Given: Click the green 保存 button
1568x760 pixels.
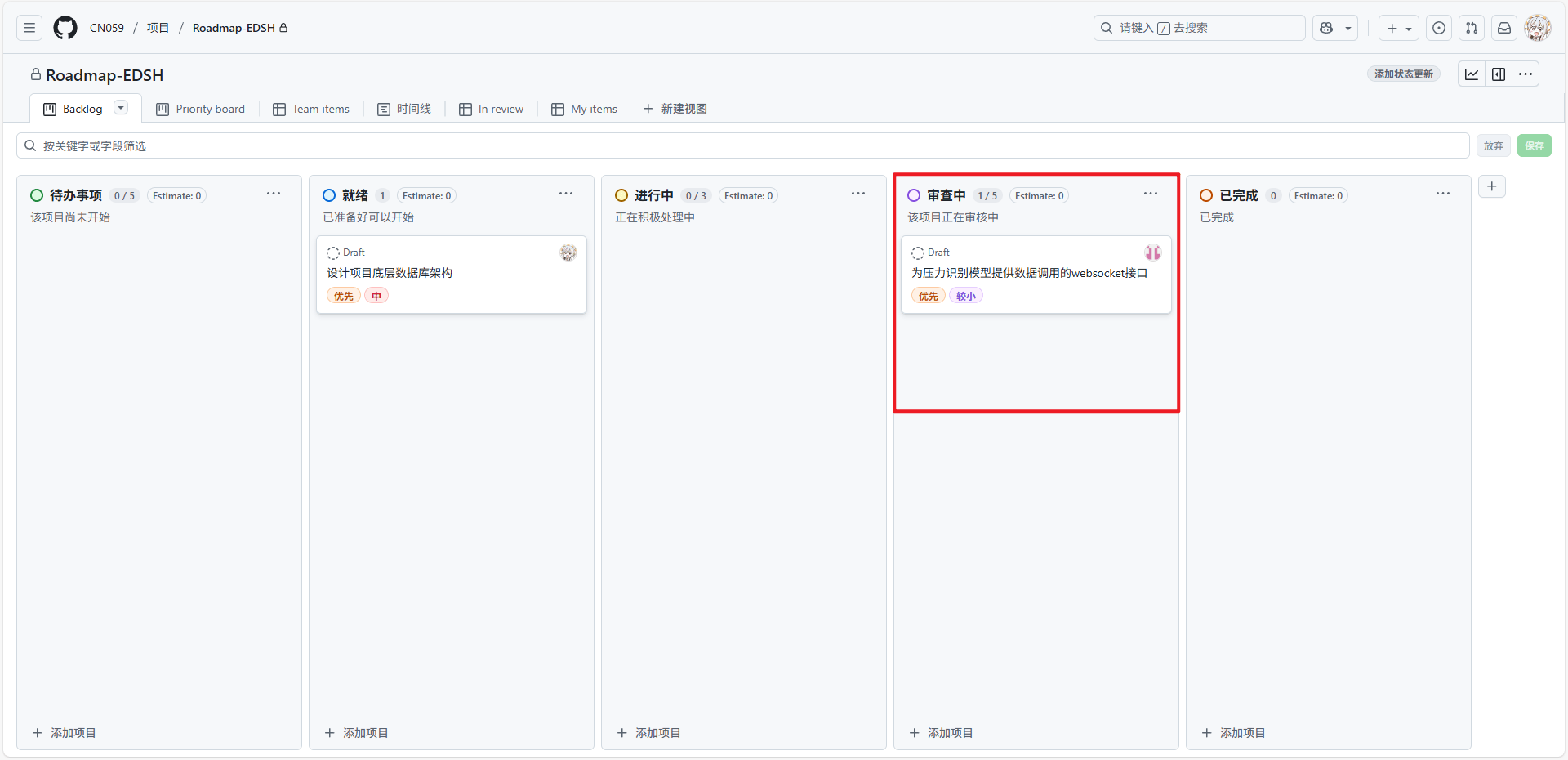Looking at the screenshot, I should tap(1535, 145).
